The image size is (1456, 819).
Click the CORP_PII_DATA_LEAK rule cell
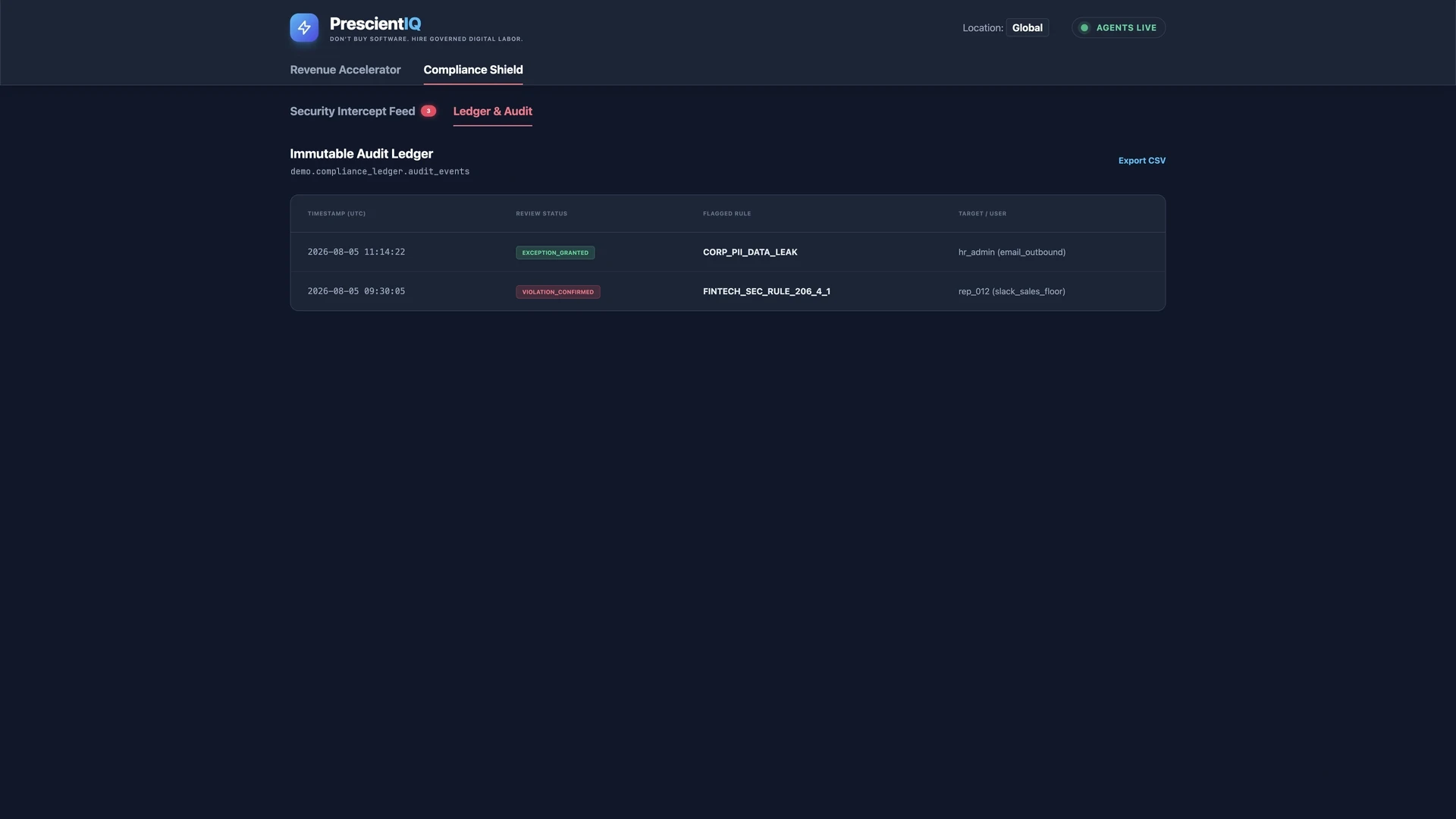[x=750, y=253]
